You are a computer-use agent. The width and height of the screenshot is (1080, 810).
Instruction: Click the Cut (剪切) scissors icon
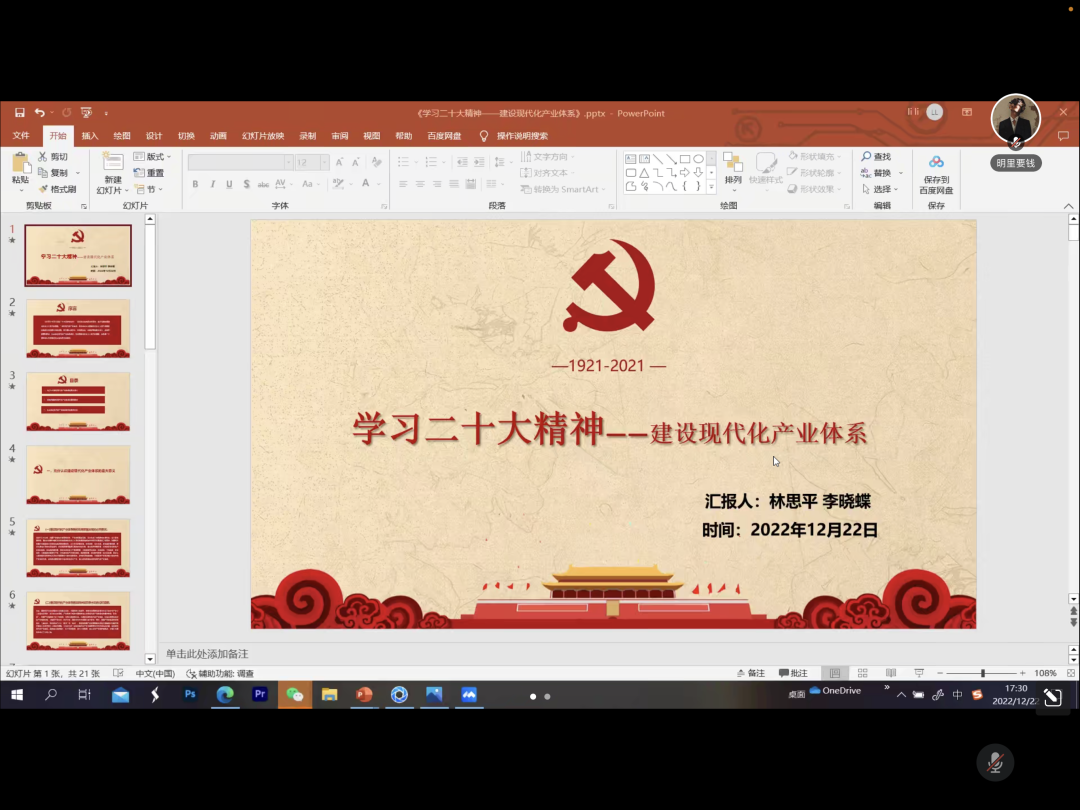tap(43, 157)
